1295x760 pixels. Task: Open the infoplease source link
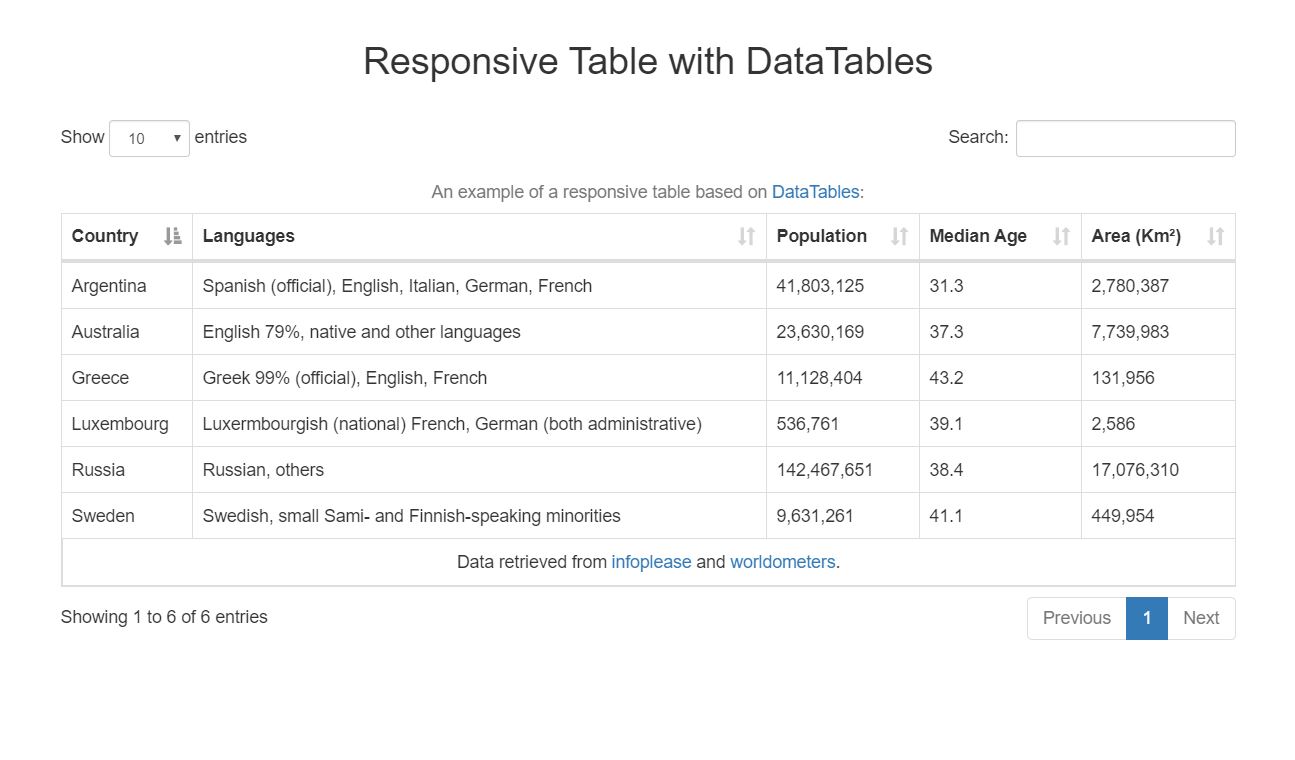651,562
